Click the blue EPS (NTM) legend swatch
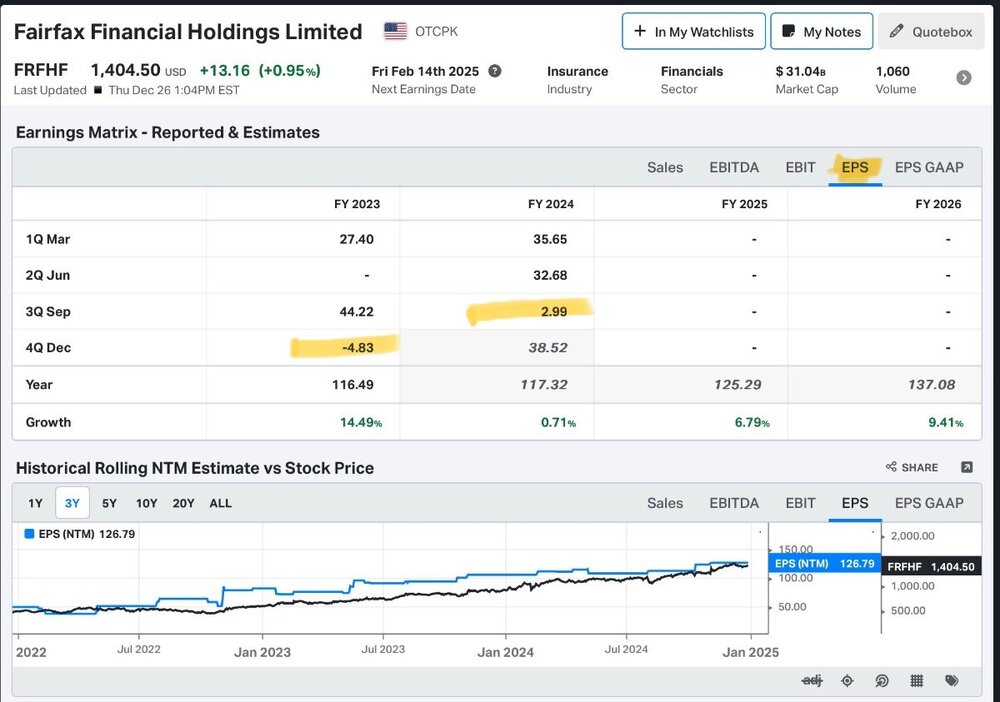The image size is (1000, 702). pyautogui.click(x=29, y=534)
